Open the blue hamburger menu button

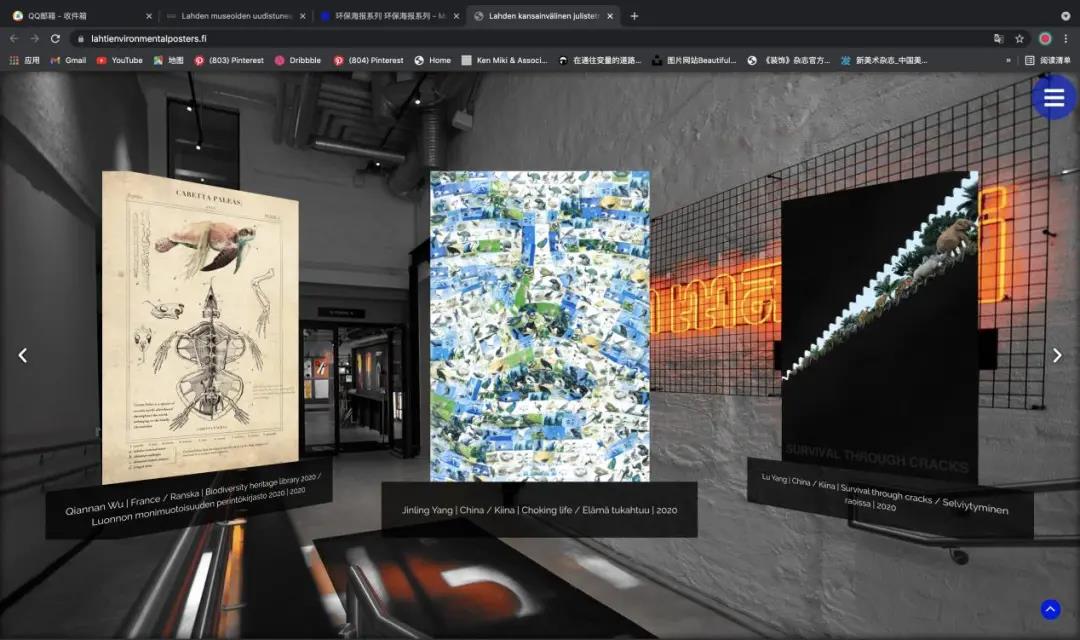coord(1054,98)
